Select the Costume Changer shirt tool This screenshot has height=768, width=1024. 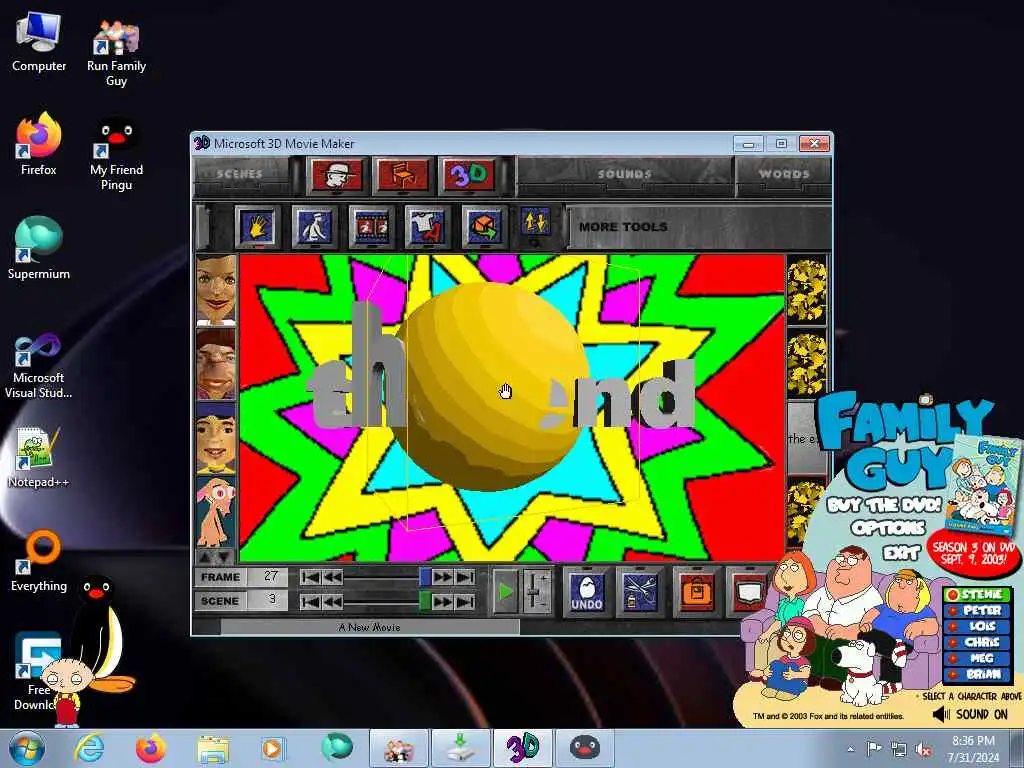coord(427,227)
